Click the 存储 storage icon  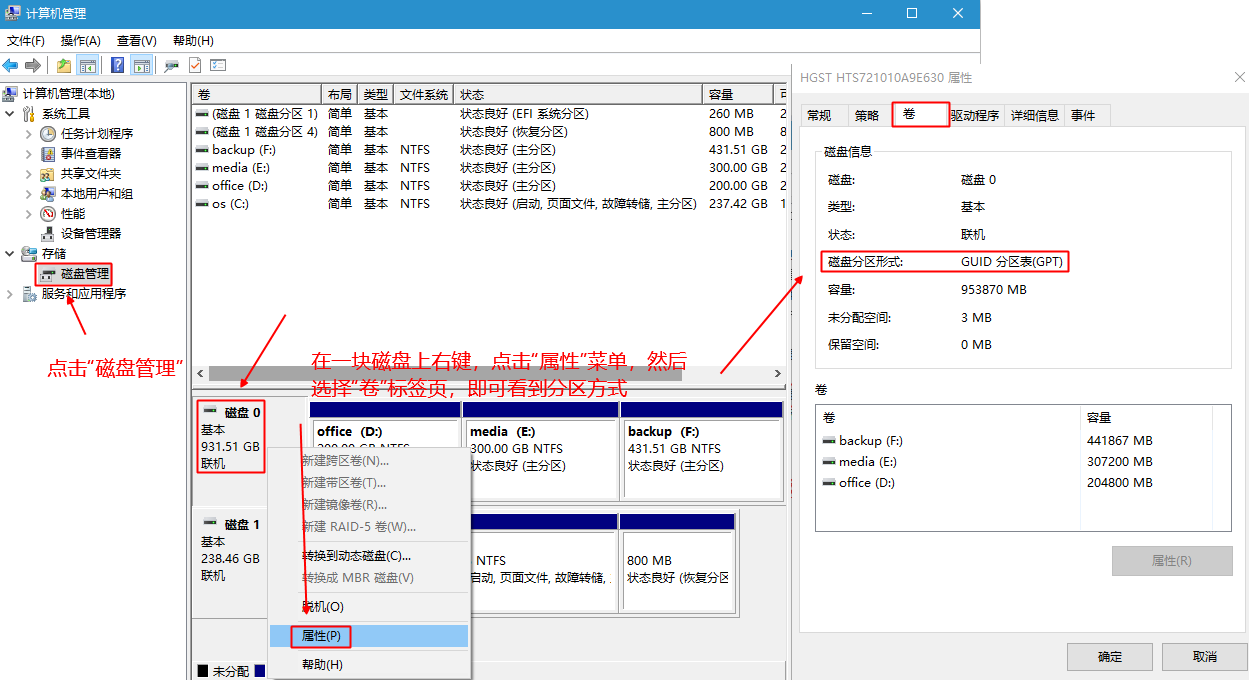point(29,254)
